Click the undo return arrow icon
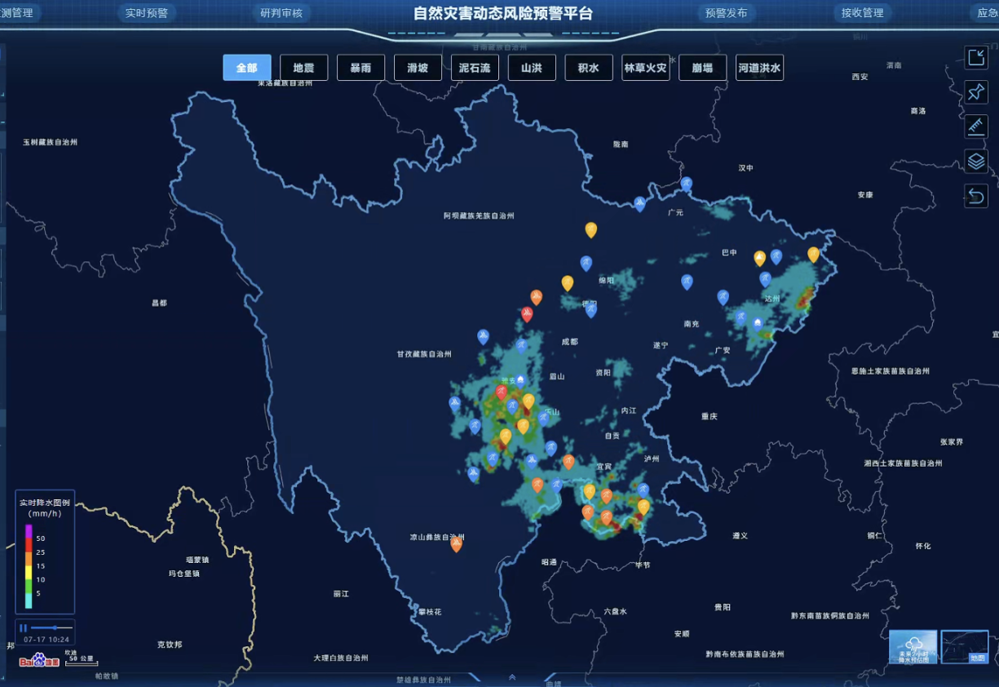This screenshot has height=687, width=999. pos(976,196)
